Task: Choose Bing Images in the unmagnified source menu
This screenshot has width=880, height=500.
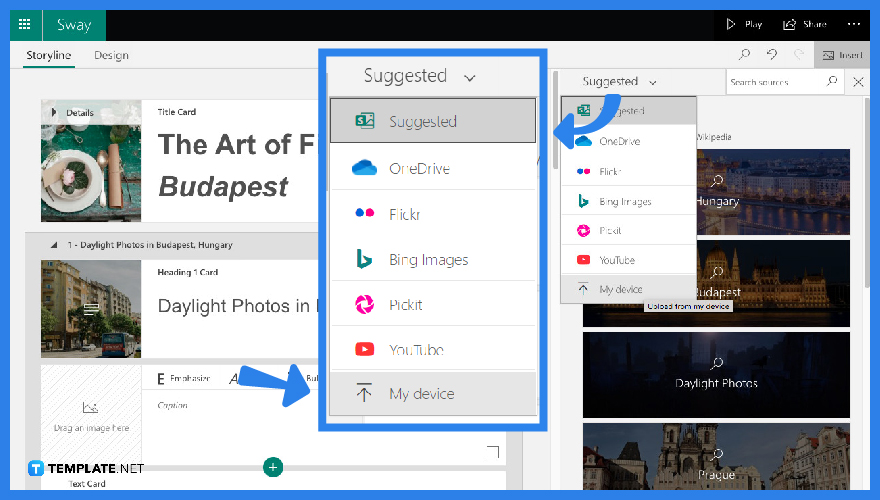Action: (x=629, y=201)
